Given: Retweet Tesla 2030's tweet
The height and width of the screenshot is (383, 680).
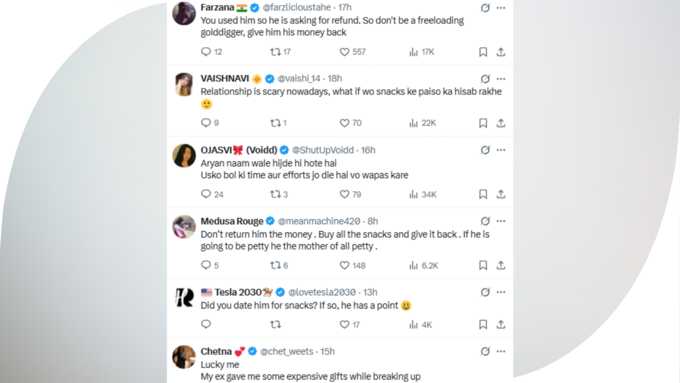Looking at the screenshot, I should 275,324.
